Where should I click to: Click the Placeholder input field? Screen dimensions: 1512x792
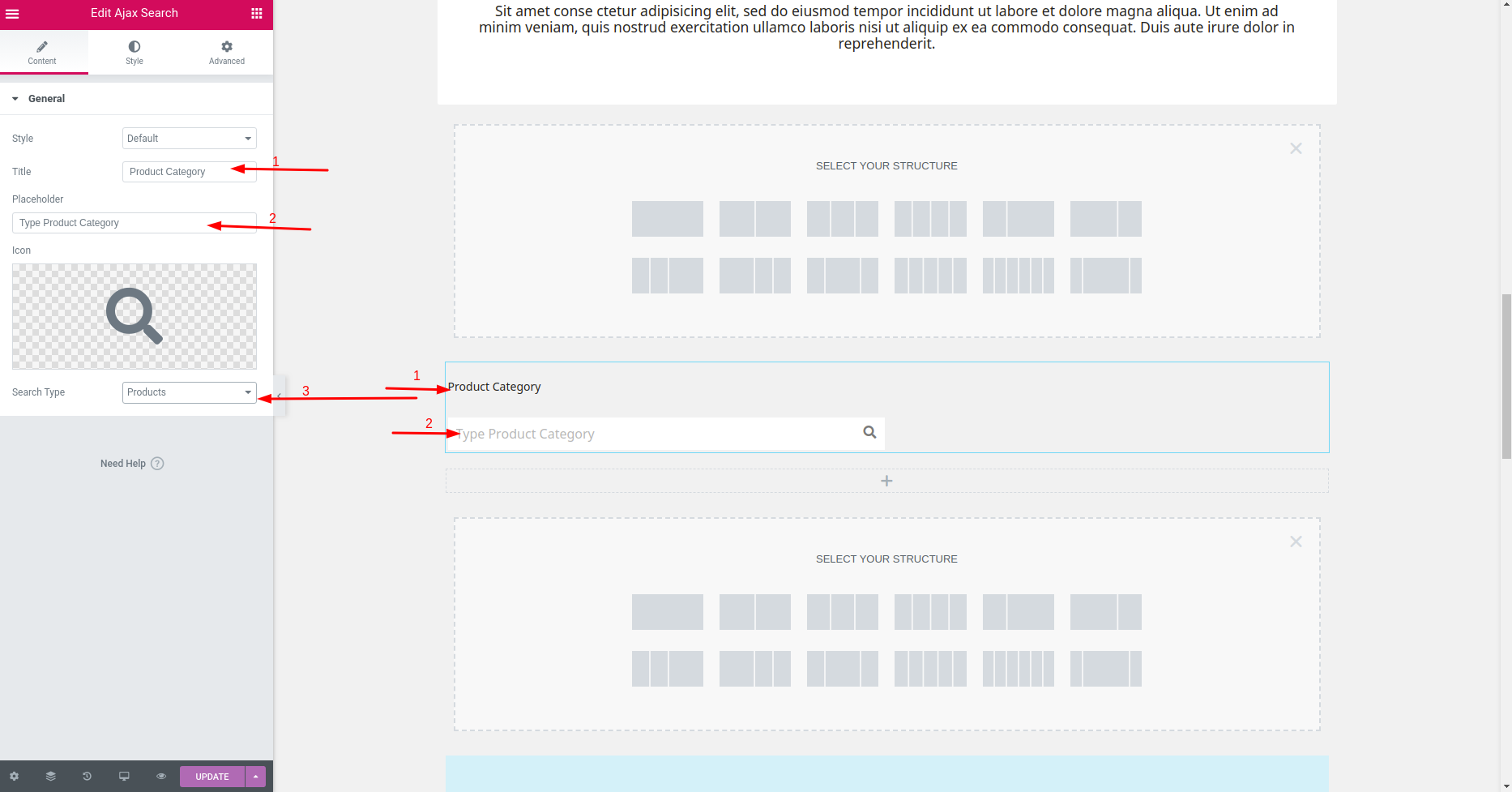click(x=135, y=223)
